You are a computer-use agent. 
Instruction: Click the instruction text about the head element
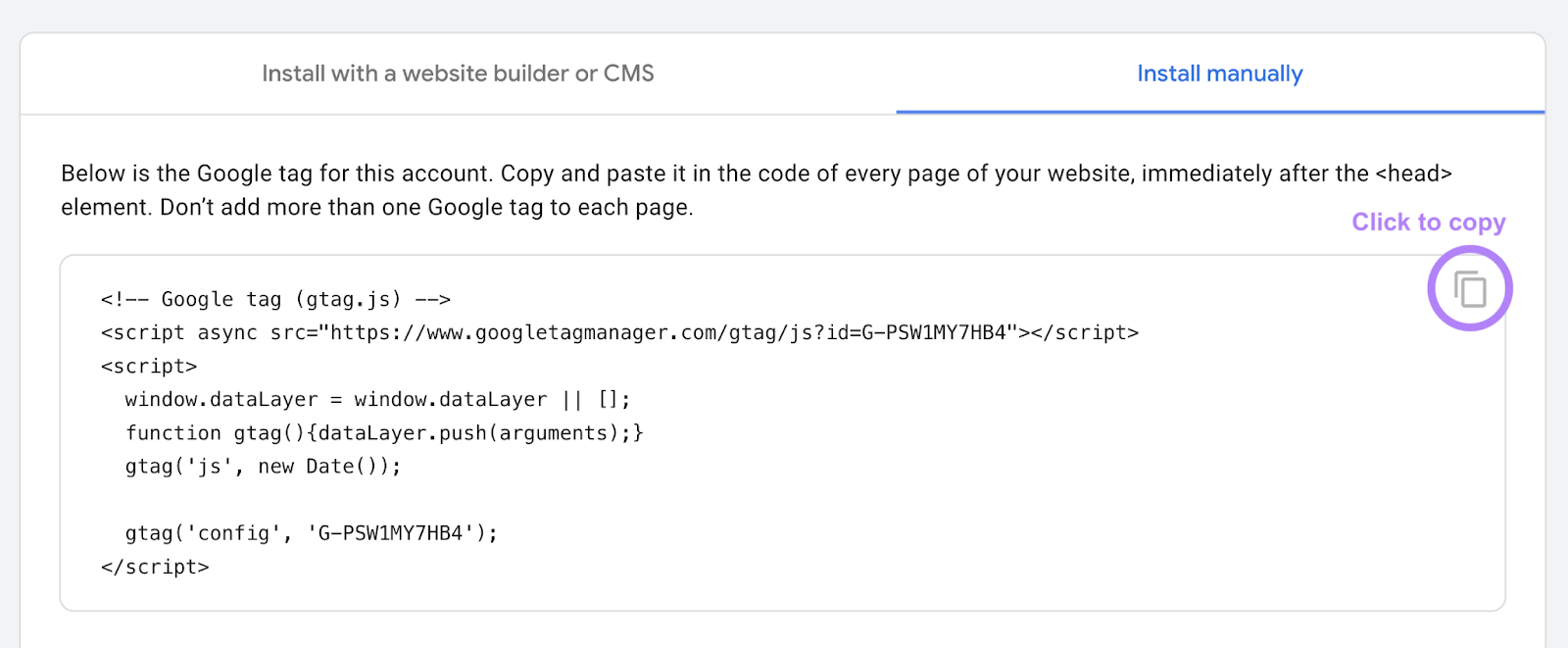point(755,189)
